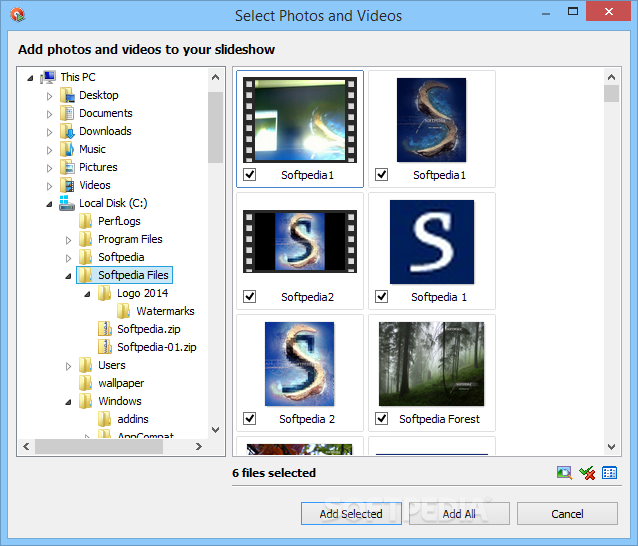
Task: Uncheck the Softpedia2 video checkbox
Action: (249, 297)
